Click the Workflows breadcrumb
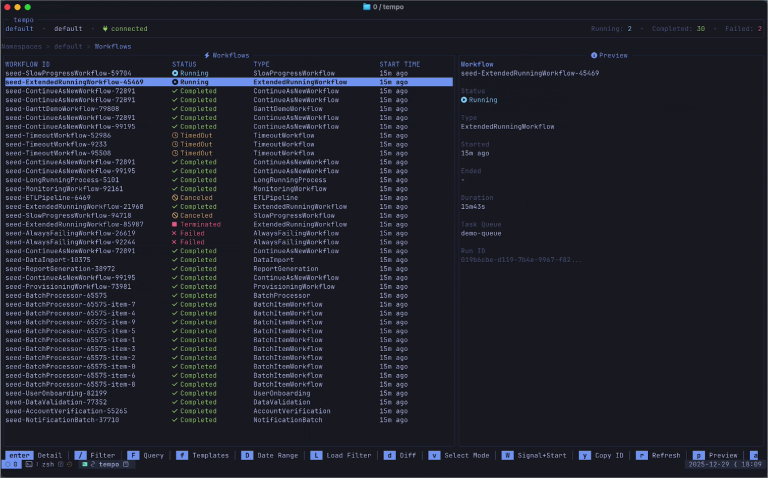Viewport: 768px width, 478px height. pyautogui.click(x=113, y=47)
